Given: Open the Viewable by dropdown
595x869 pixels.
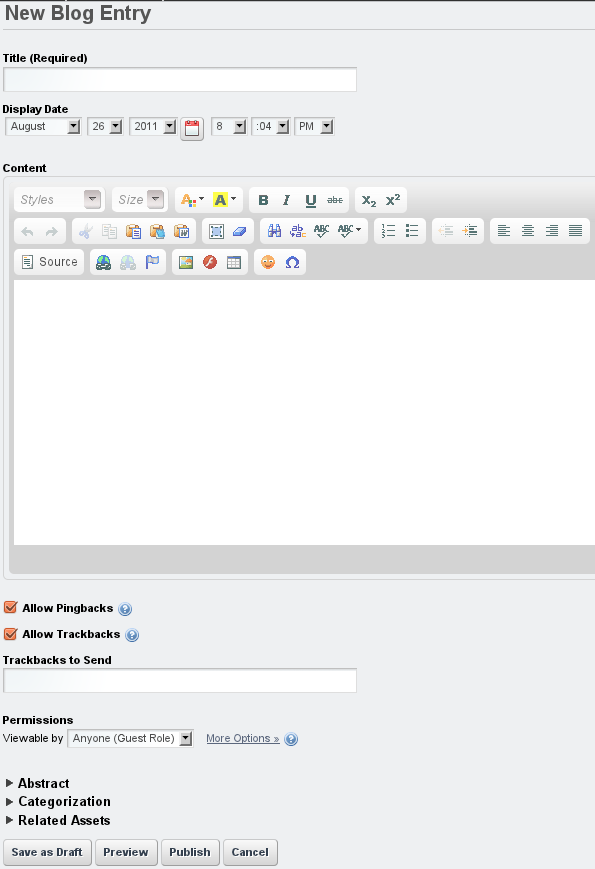Looking at the screenshot, I should (x=130, y=738).
